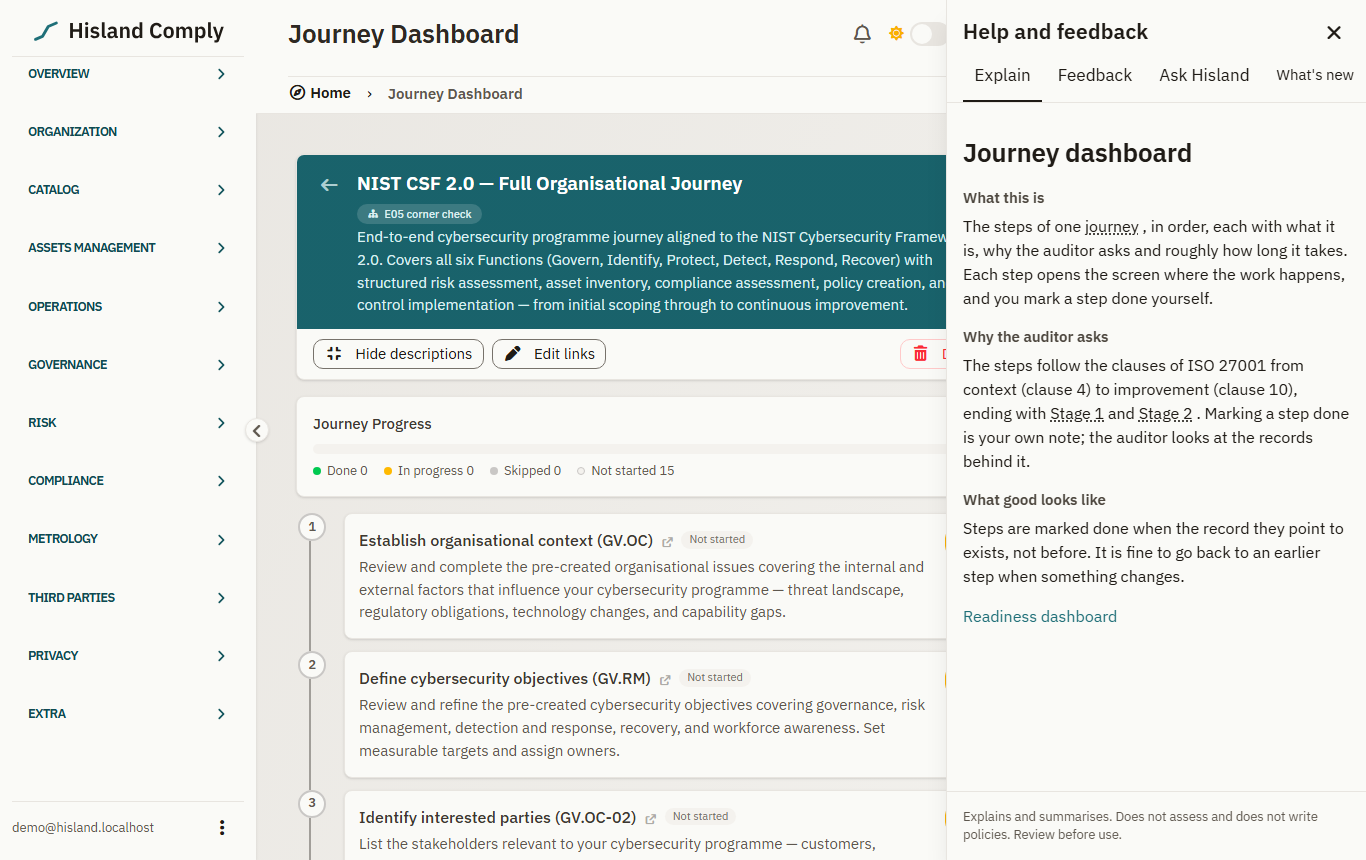Click step 3 circle marker
Viewport: 1366px width, 860px height.
312,802
